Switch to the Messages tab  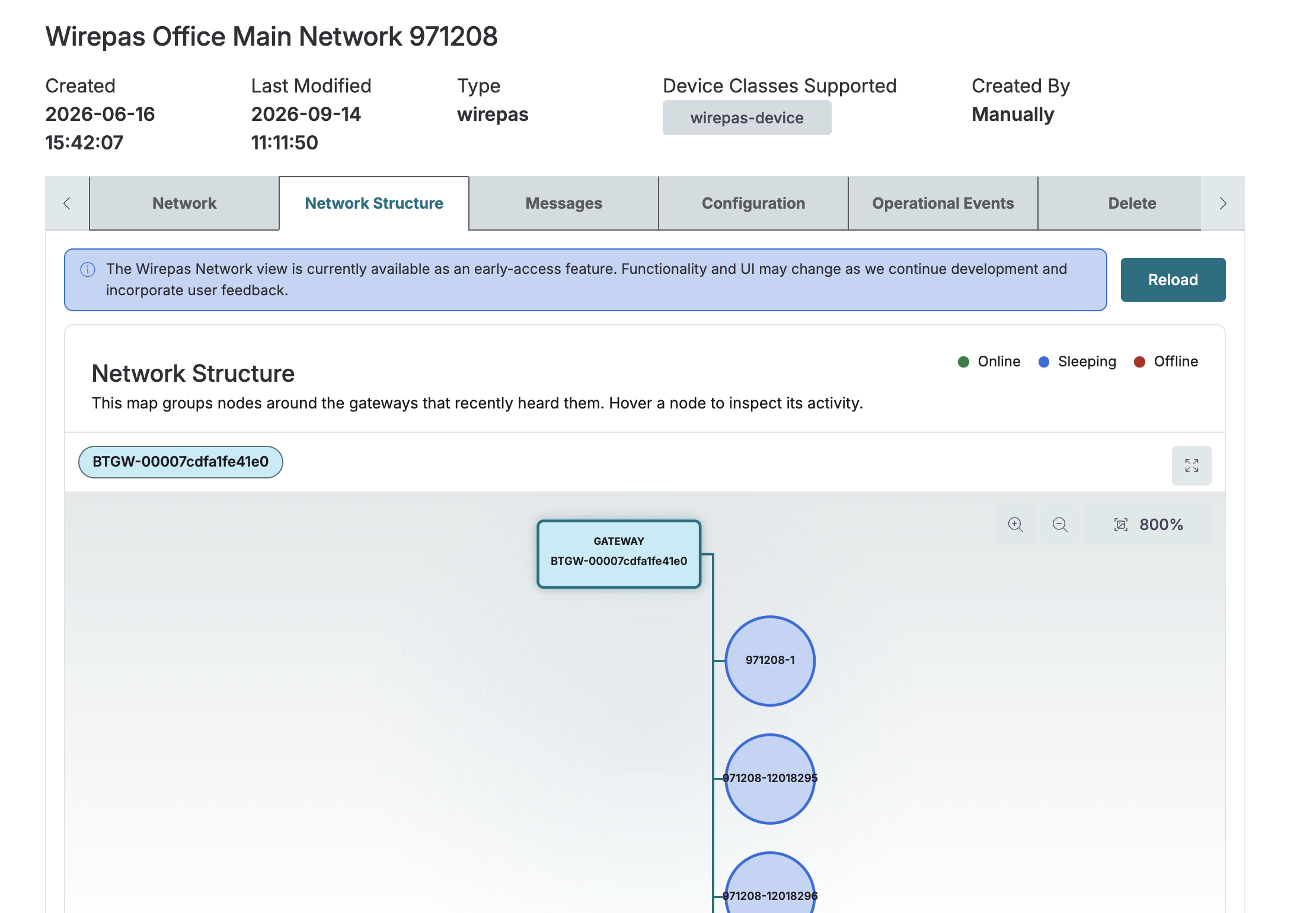tap(564, 203)
